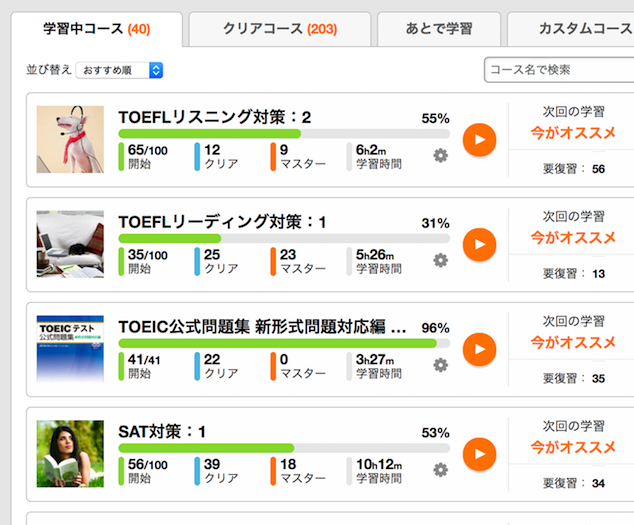Click the SAT対策:1 course title
The height and width of the screenshot is (525, 634).
pyautogui.click(x=162, y=432)
